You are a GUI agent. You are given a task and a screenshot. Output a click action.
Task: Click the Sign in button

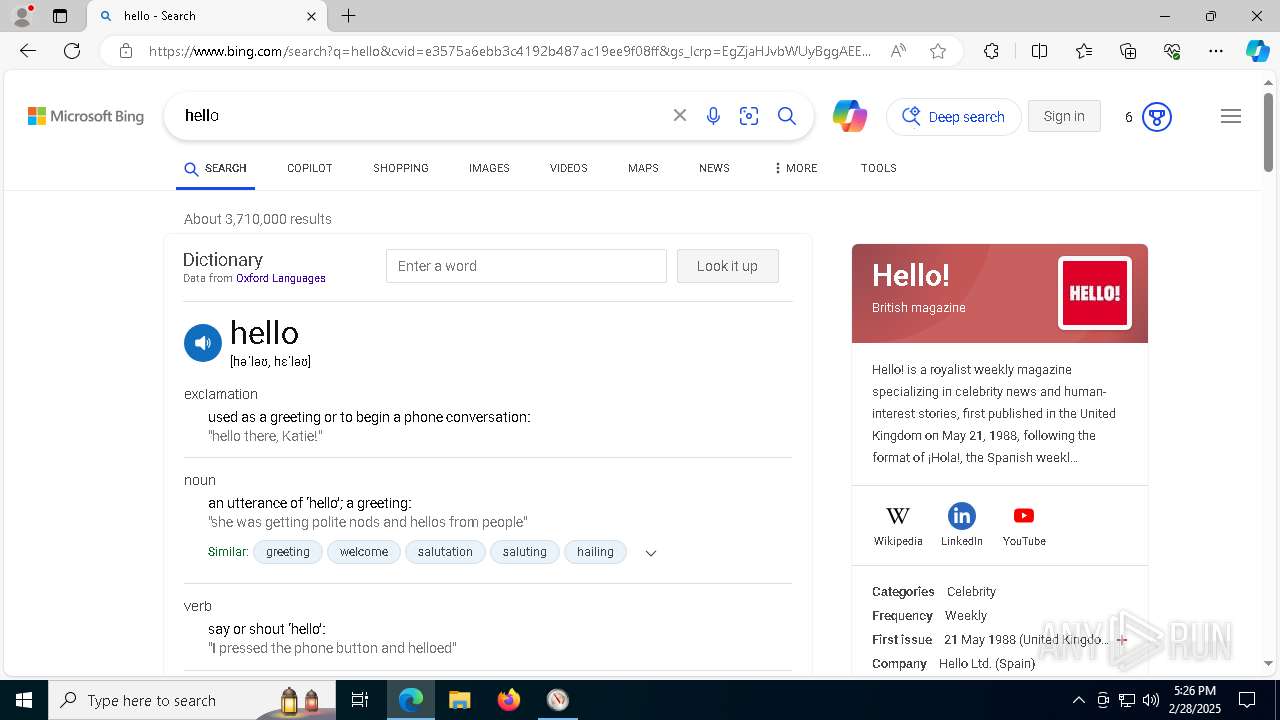(1064, 116)
